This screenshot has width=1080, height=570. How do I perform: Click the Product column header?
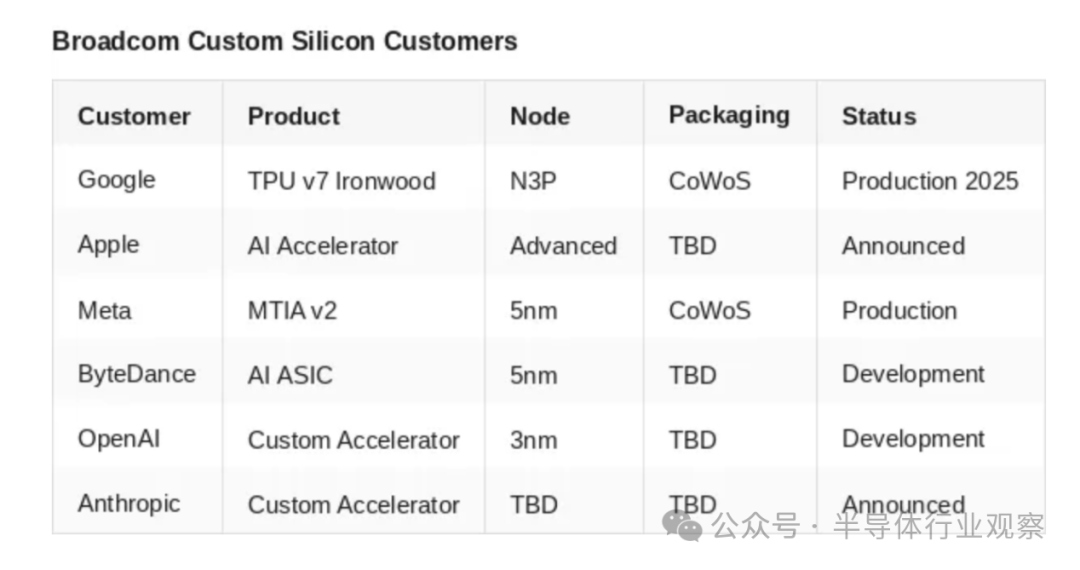tap(294, 116)
